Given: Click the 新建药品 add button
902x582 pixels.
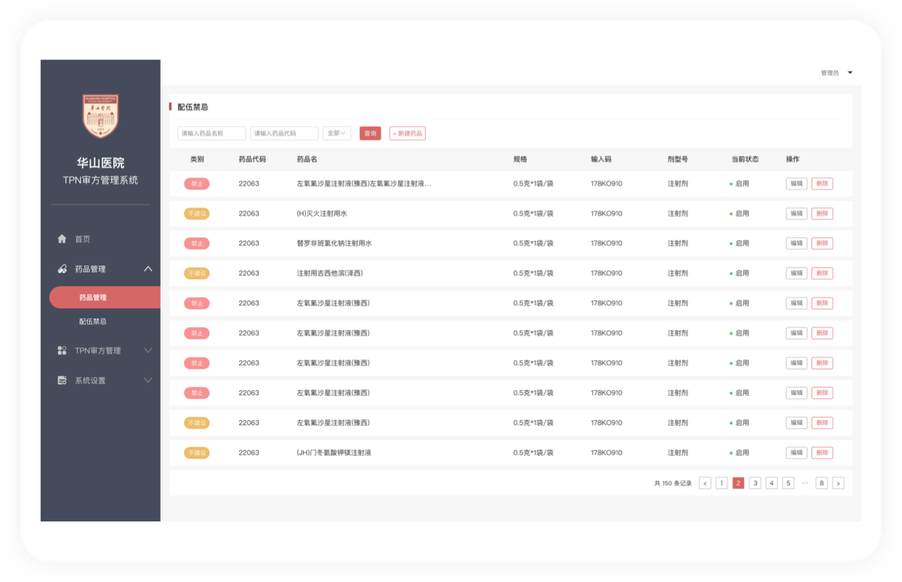Looking at the screenshot, I should (407, 133).
